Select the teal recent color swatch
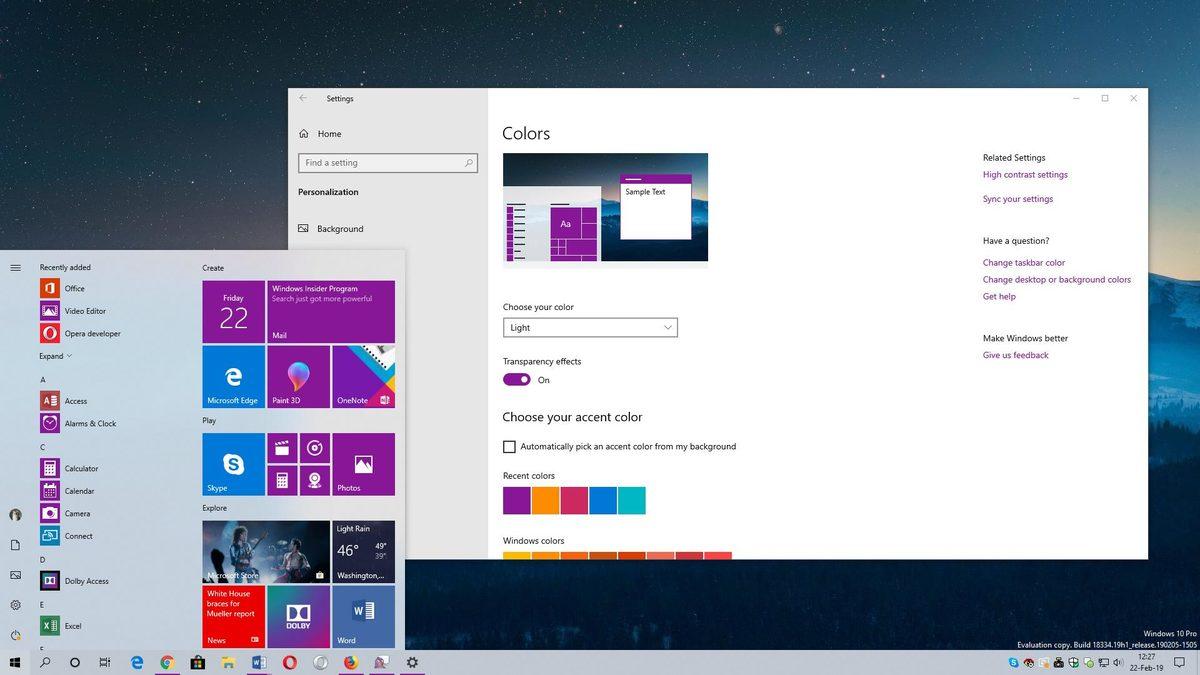The width and height of the screenshot is (1200, 675). click(x=632, y=500)
